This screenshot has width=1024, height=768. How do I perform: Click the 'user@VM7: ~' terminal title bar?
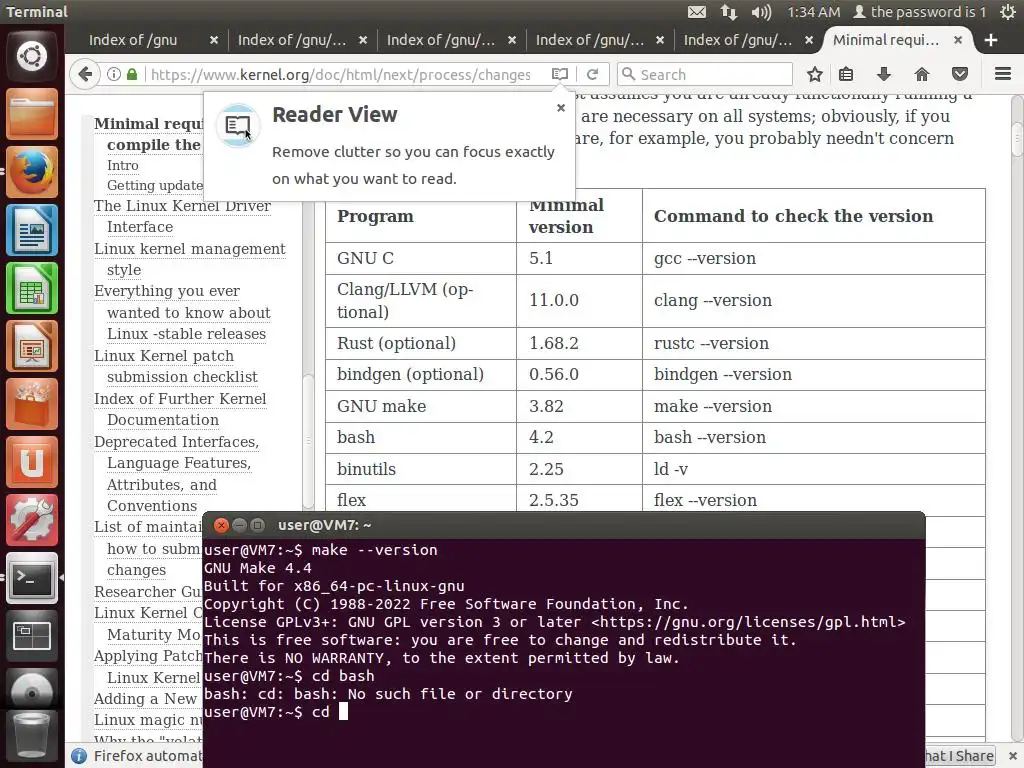[564, 525]
